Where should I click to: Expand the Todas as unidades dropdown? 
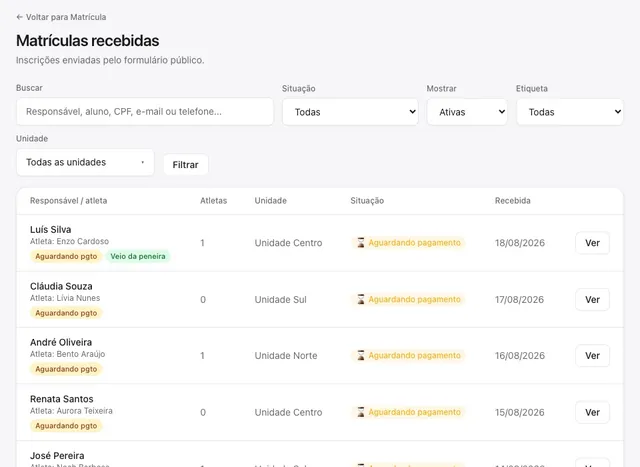(x=85, y=162)
